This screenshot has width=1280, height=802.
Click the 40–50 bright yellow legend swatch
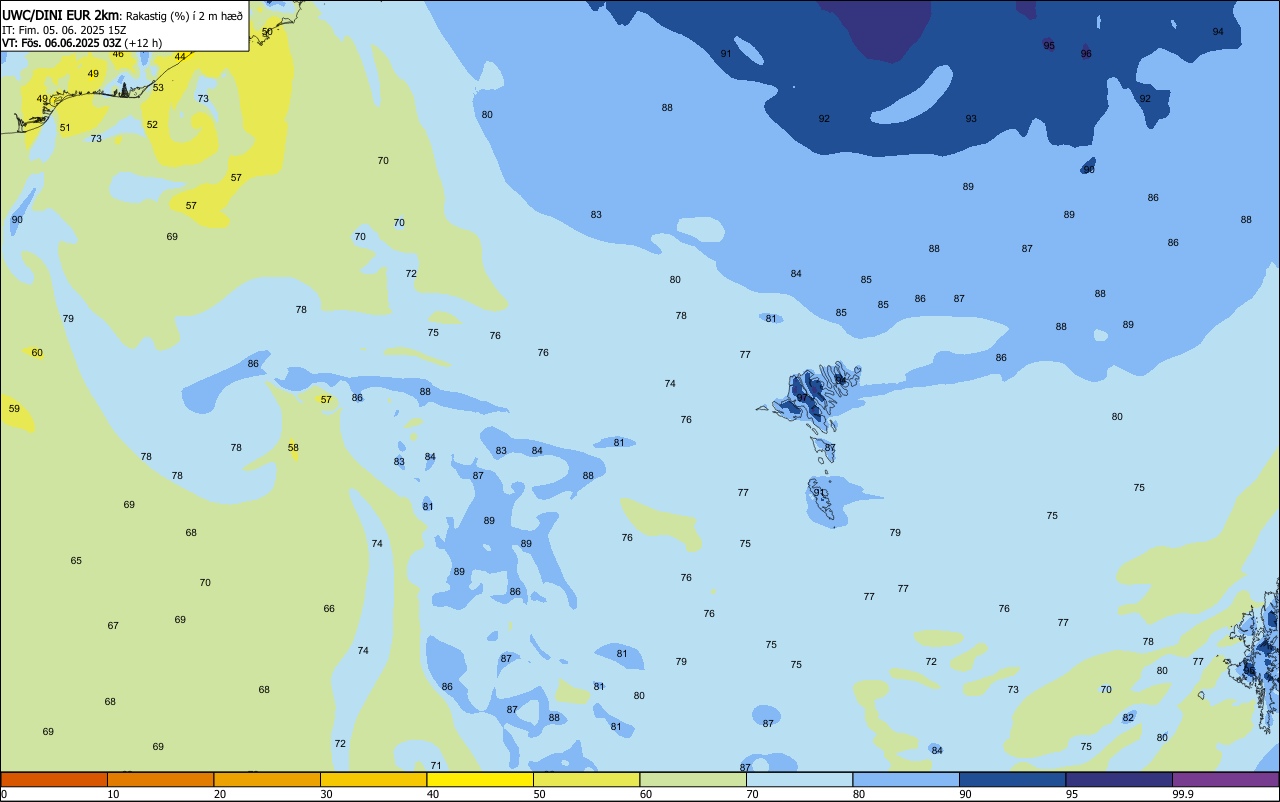[480, 779]
